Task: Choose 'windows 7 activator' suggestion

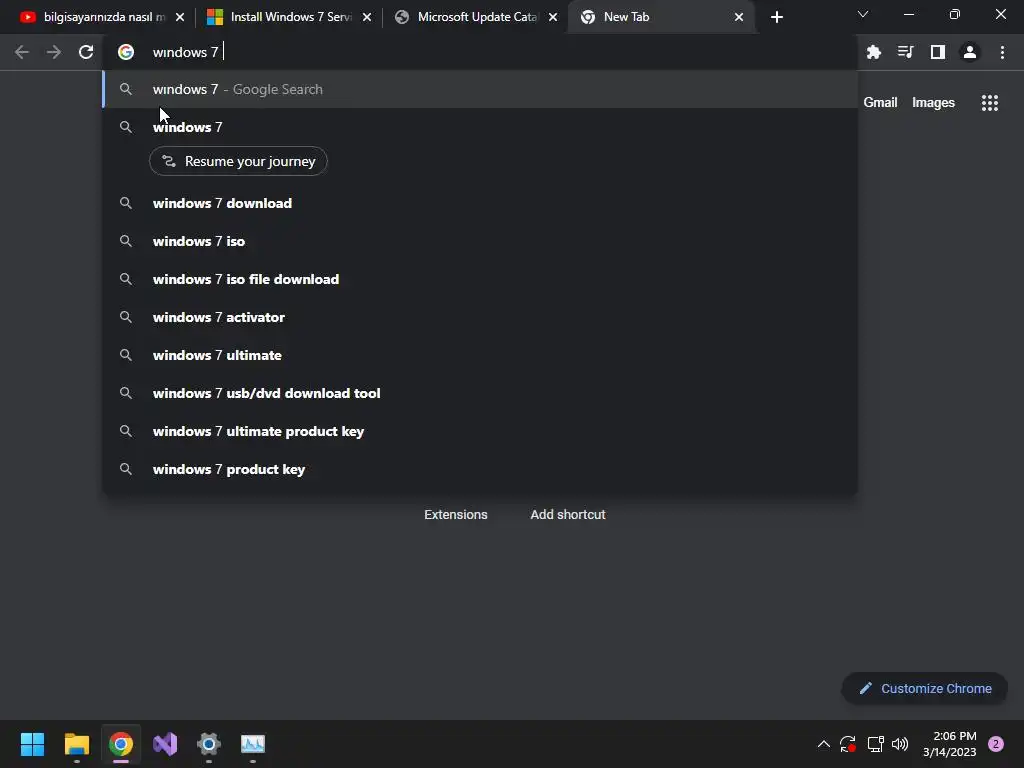Action: pyautogui.click(x=480, y=317)
